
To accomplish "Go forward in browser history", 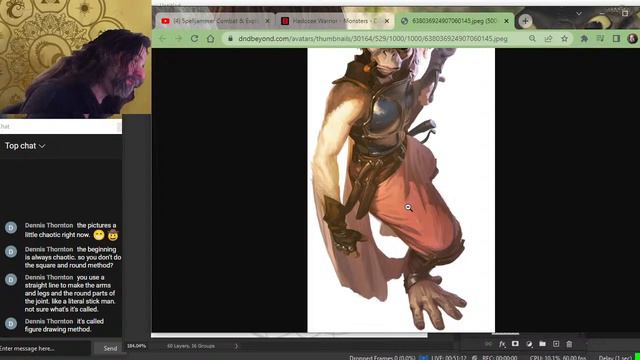I will 178,38.
